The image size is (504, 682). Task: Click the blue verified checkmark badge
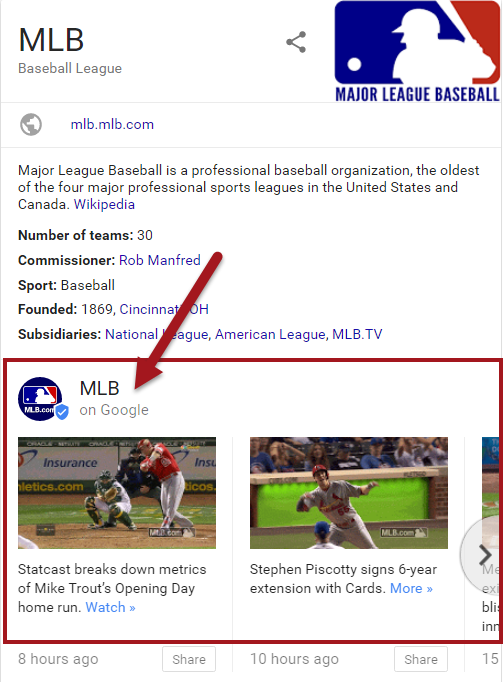[62, 412]
